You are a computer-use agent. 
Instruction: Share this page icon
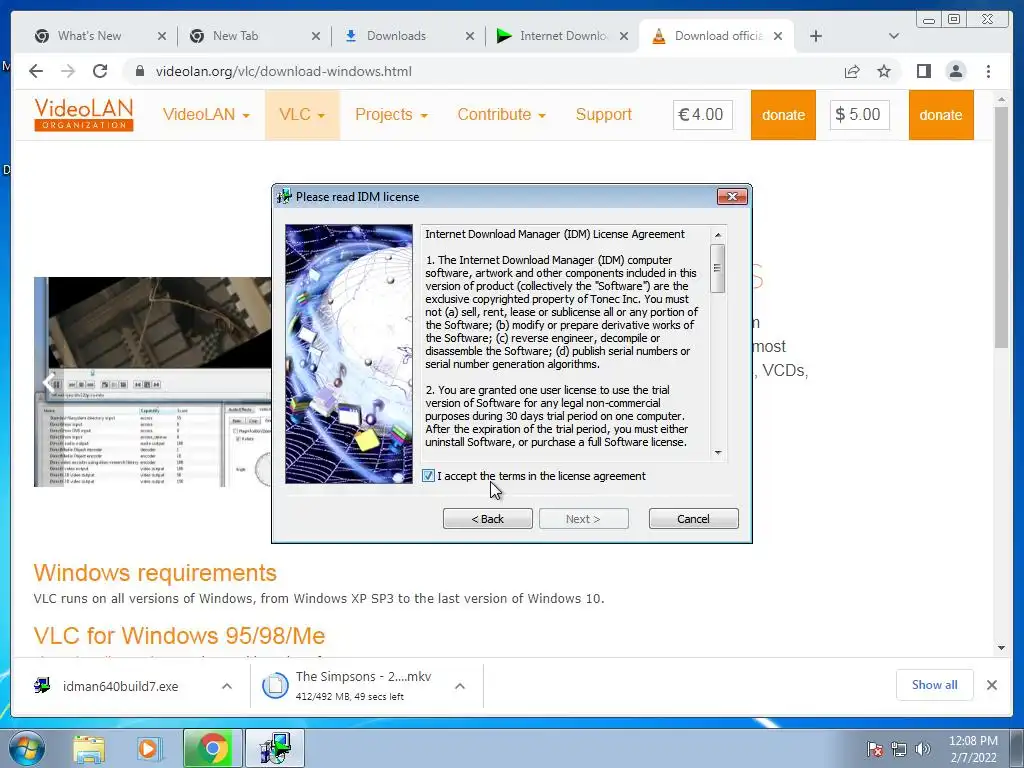(x=852, y=71)
